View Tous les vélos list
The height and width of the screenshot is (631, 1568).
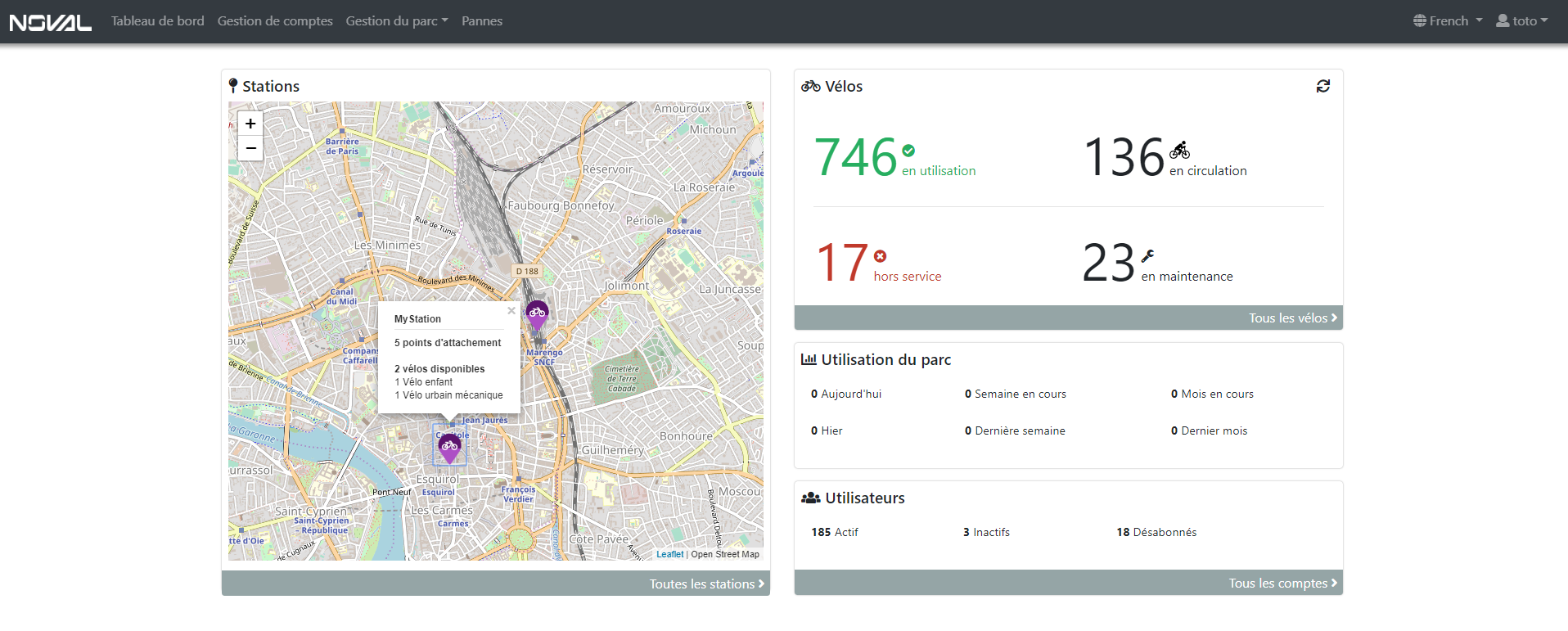pos(1292,318)
